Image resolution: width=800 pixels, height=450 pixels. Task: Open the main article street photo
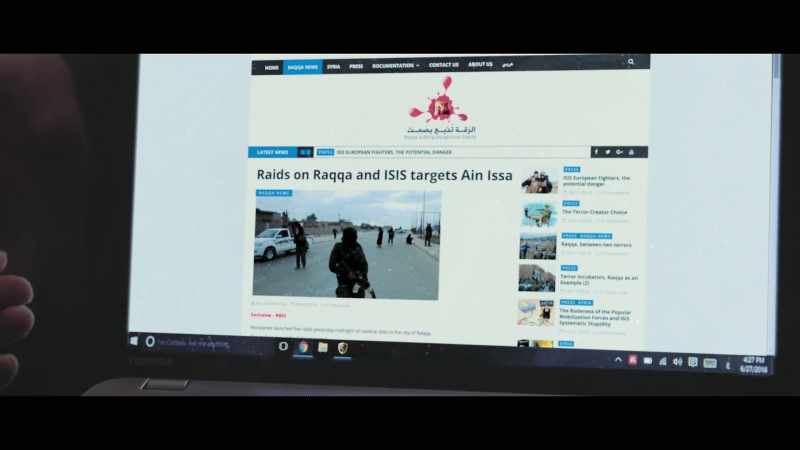point(347,245)
